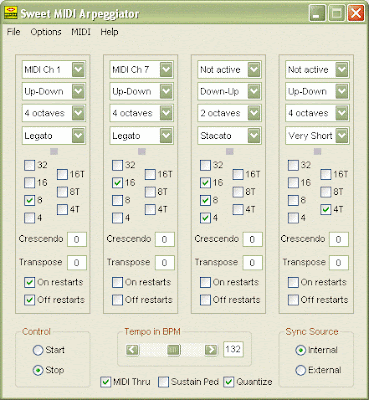The width and height of the screenshot is (369, 400).
Task: Enable On restarts in fourth arpeggiator
Action: 293,282
